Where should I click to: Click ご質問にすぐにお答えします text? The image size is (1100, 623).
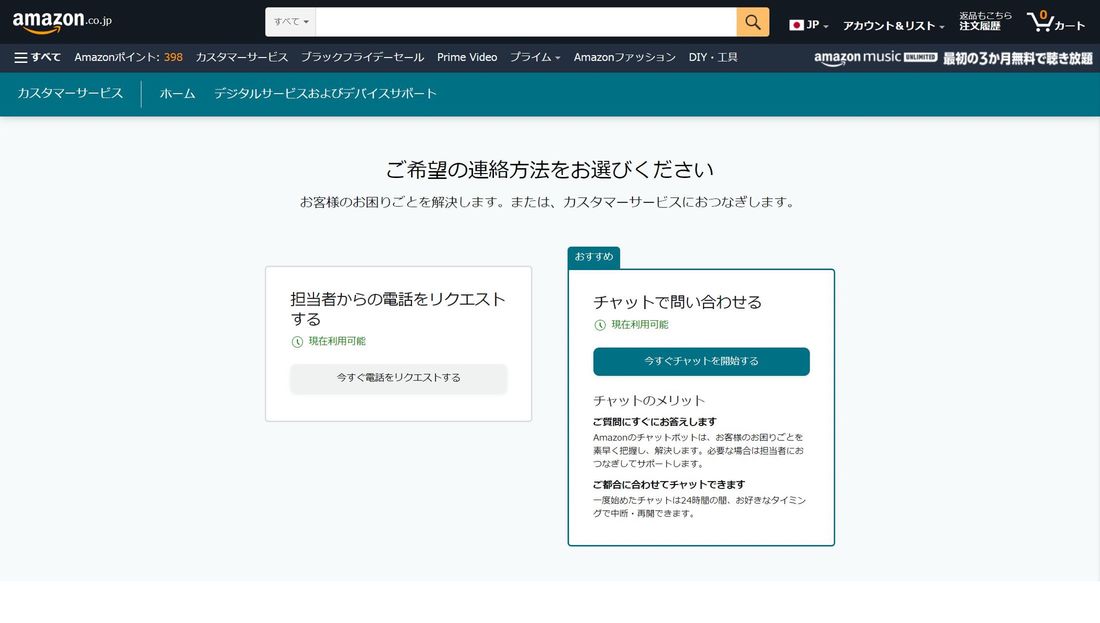click(655, 422)
